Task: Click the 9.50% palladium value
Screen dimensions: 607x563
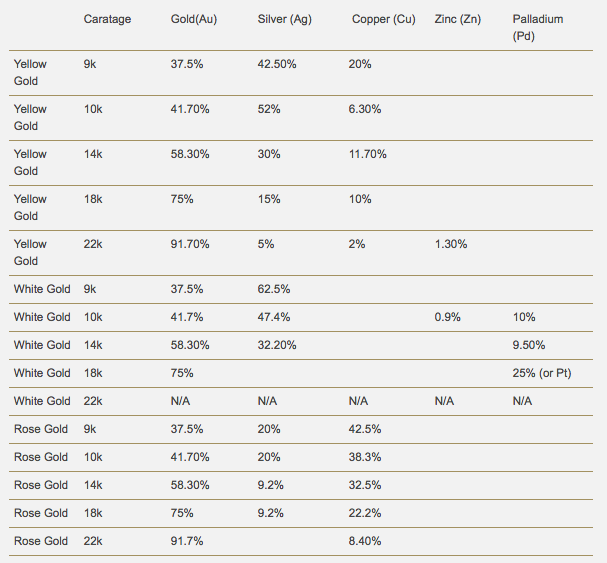Action: [529, 345]
